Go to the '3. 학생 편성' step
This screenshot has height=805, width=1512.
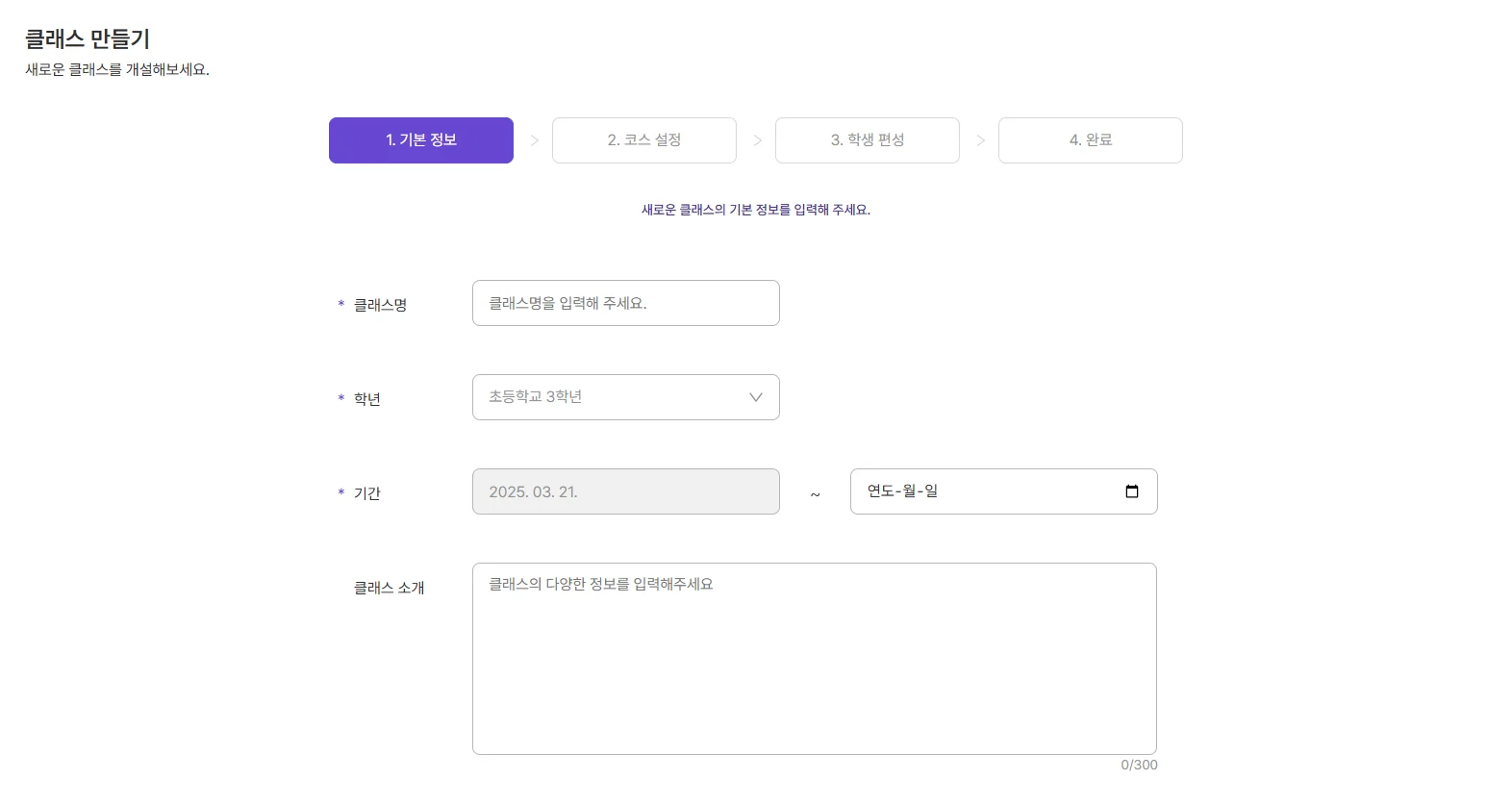[867, 140]
